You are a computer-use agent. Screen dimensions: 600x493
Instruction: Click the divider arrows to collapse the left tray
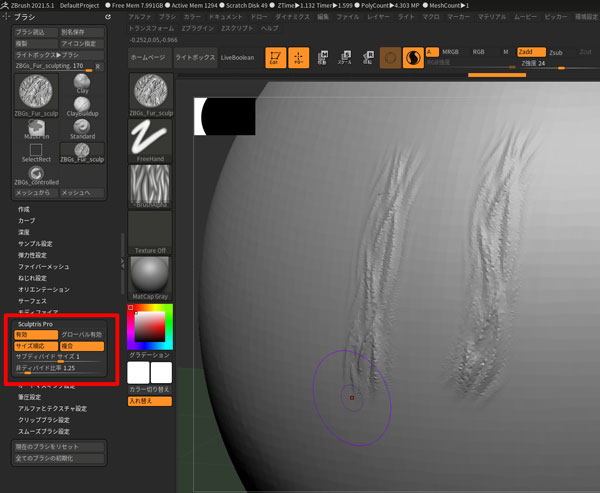tap(122, 263)
